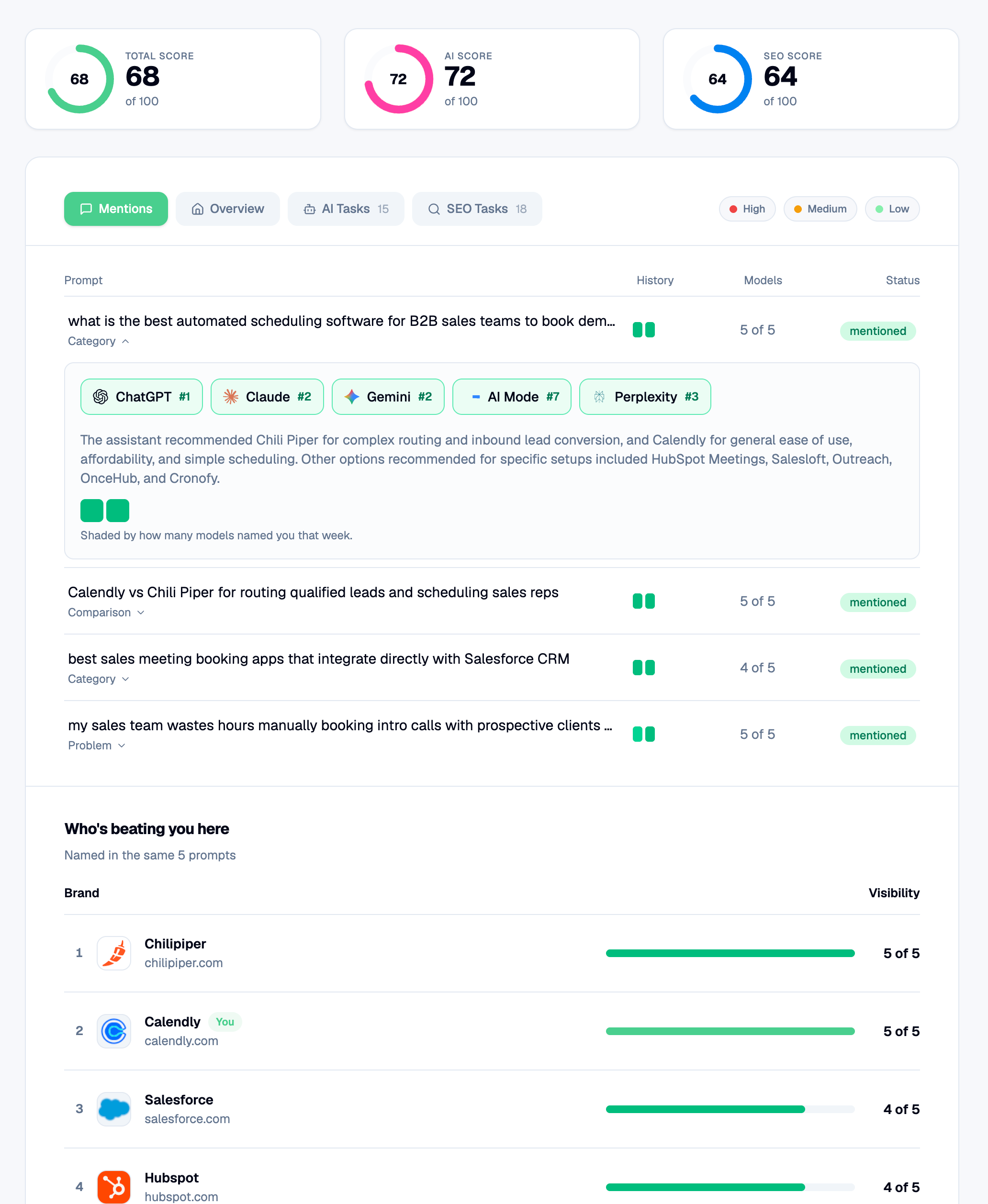Expand the Problem chevron under manual booking prompt
Image resolution: width=988 pixels, height=1204 pixels.
(x=121, y=746)
